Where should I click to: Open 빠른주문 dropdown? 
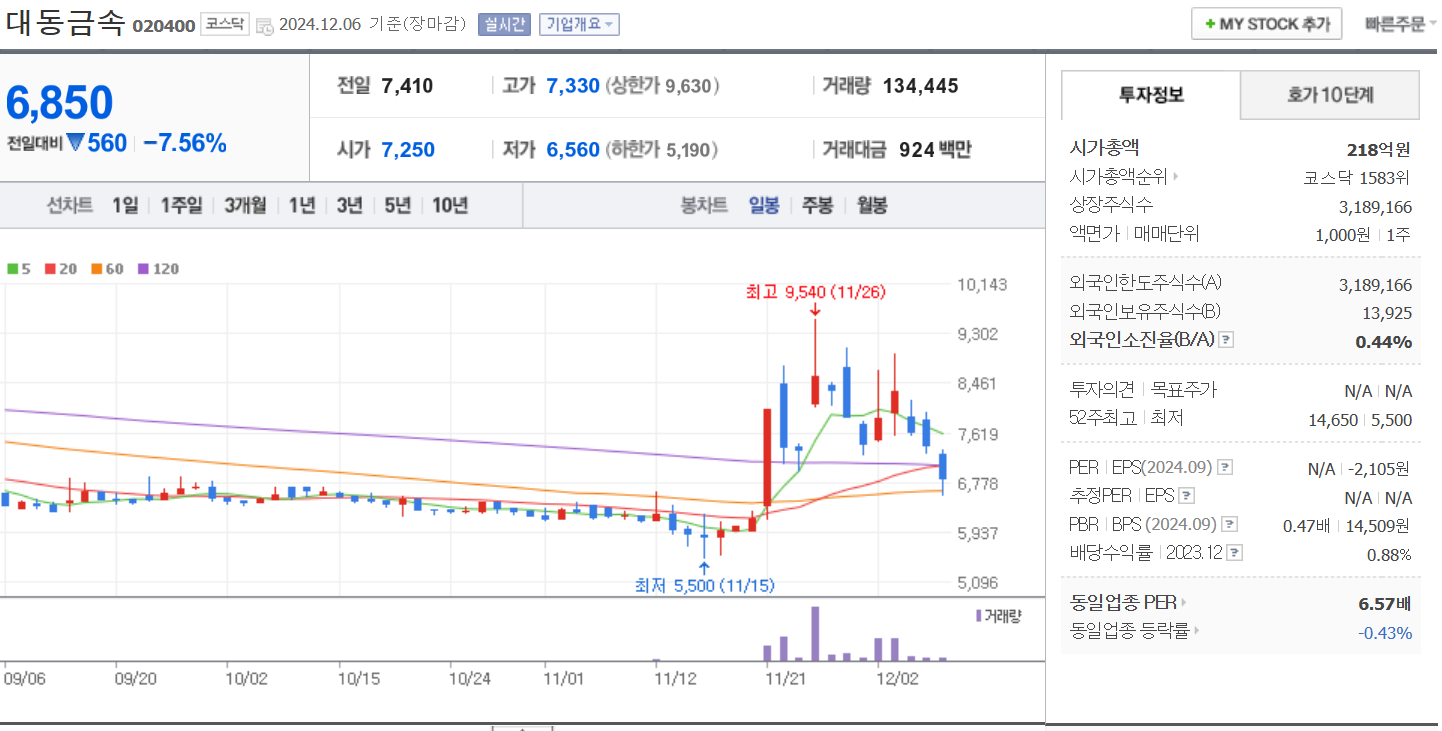[1401, 24]
